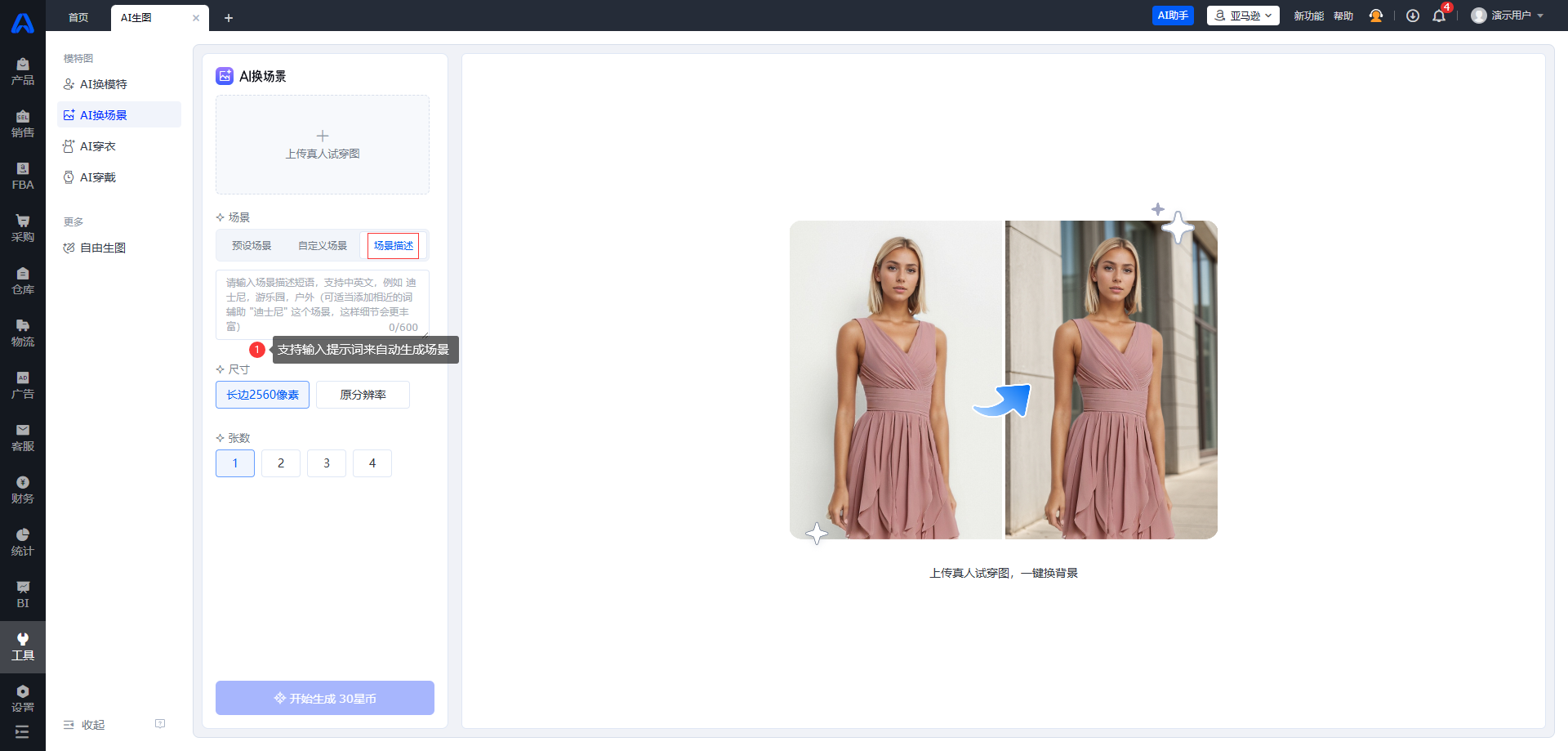Click the download icon in top bar
This screenshot has height=751, width=1568.
1413,16
